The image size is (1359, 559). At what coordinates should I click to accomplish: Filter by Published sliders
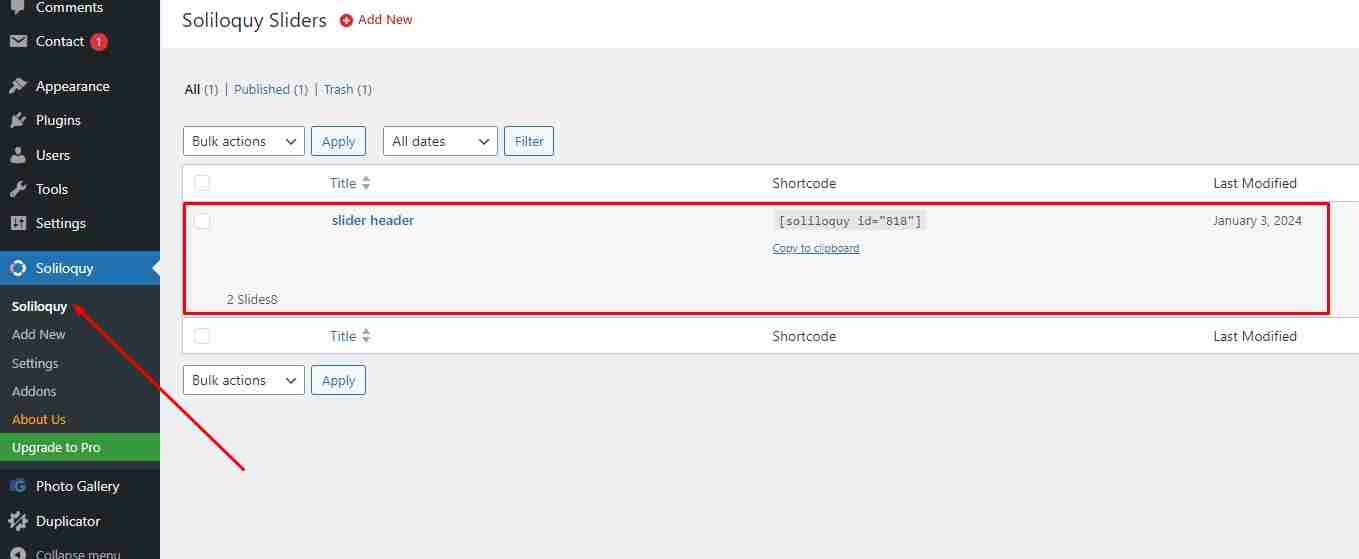pyautogui.click(x=271, y=89)
